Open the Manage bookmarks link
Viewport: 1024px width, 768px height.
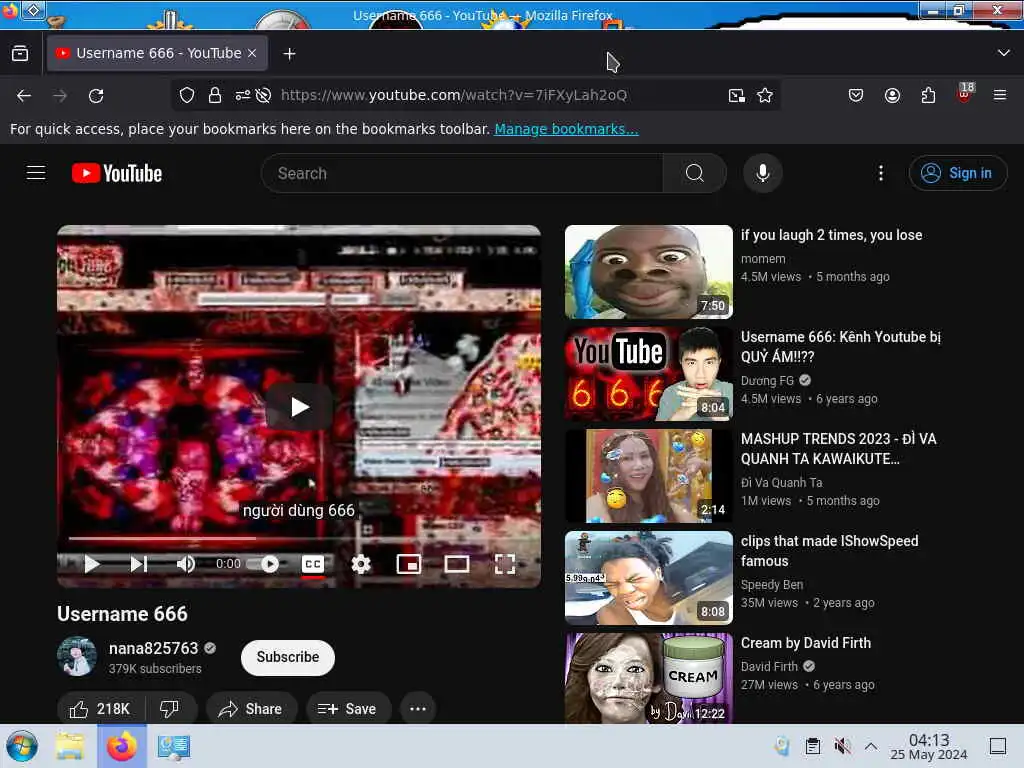point(566,129)
